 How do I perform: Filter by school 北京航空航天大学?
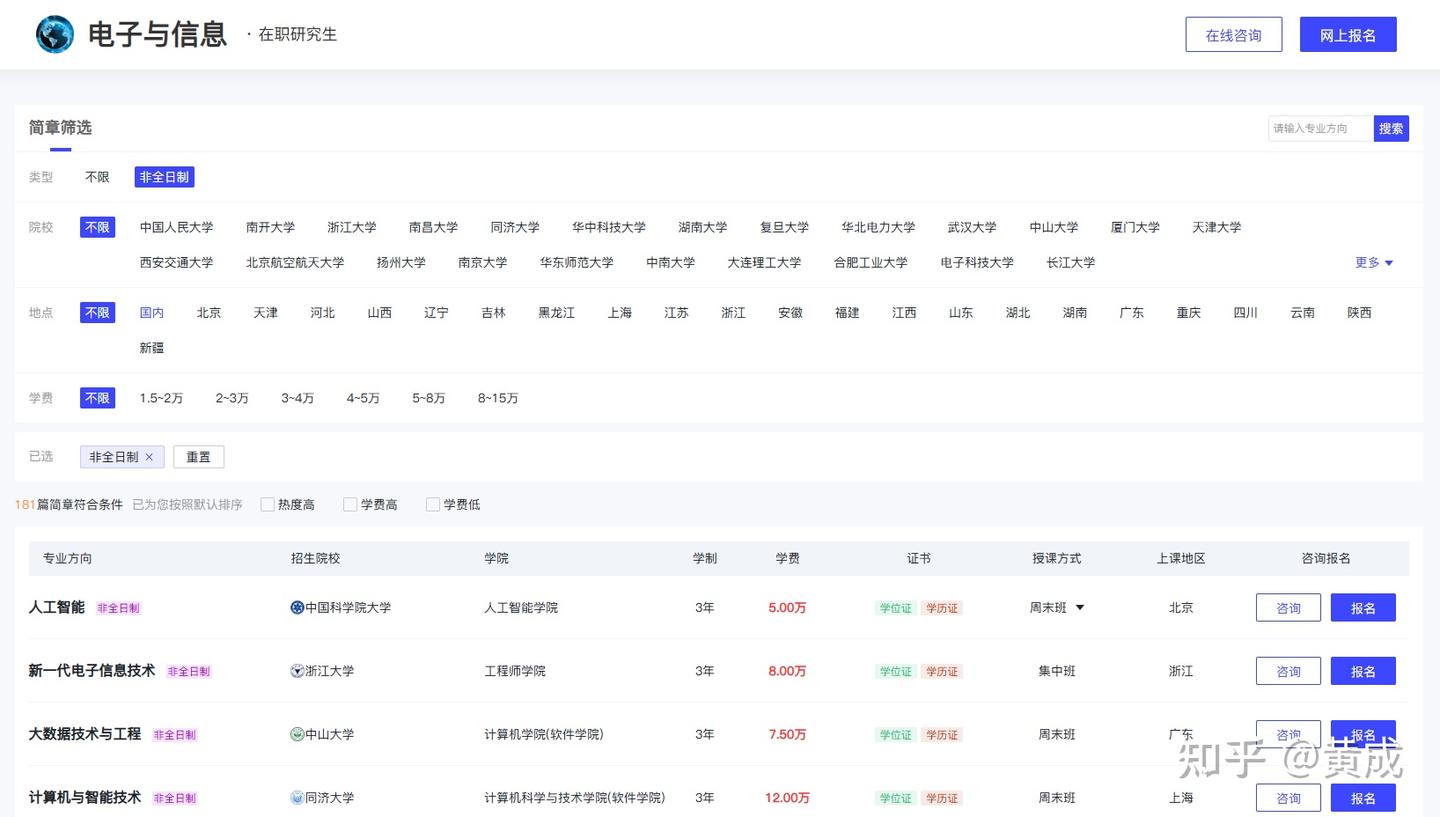(295, 263)
